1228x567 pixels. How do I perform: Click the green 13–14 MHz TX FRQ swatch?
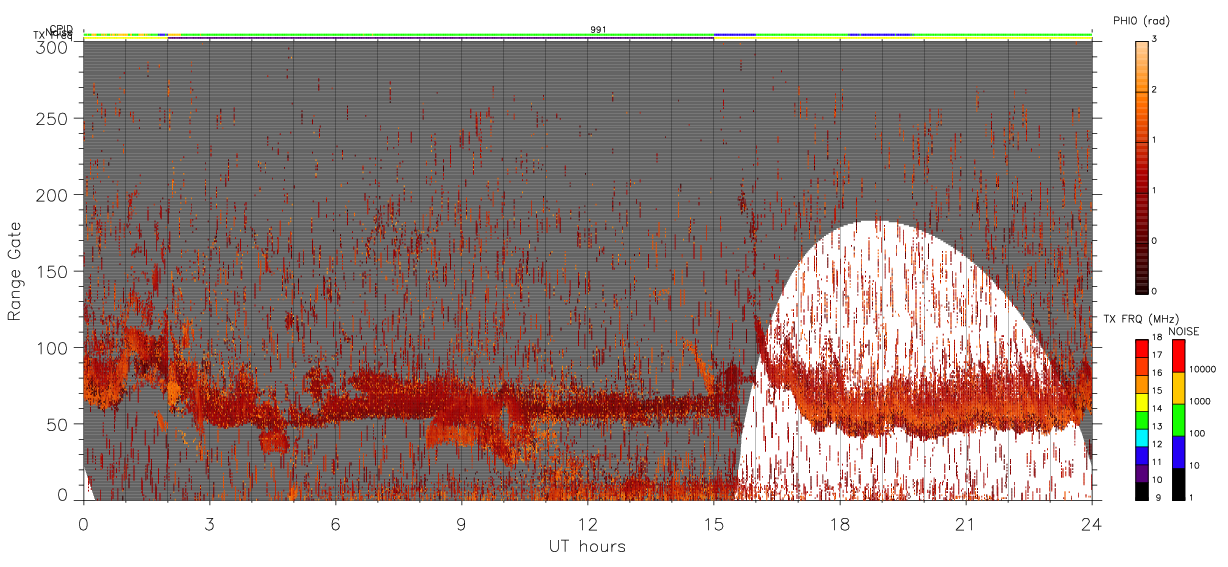1141,418
